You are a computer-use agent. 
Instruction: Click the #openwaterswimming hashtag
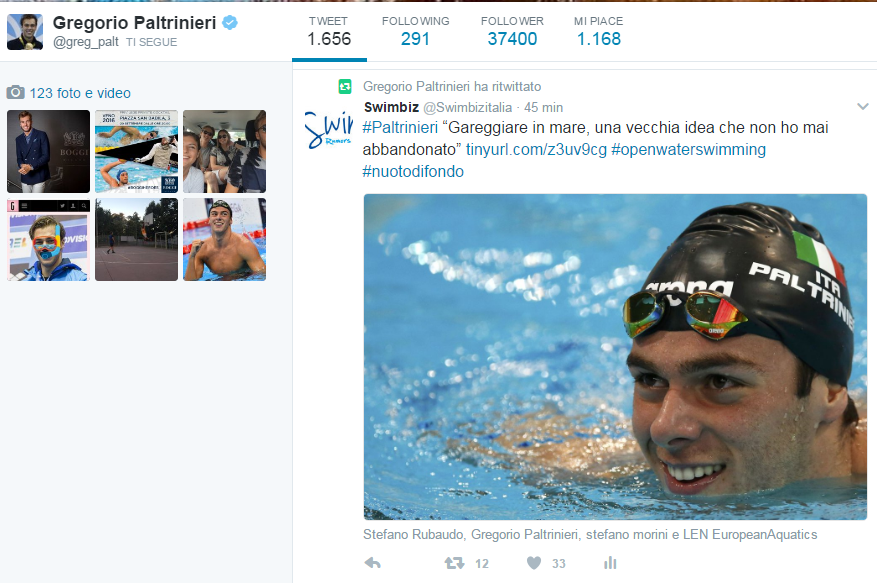[689, 149]
